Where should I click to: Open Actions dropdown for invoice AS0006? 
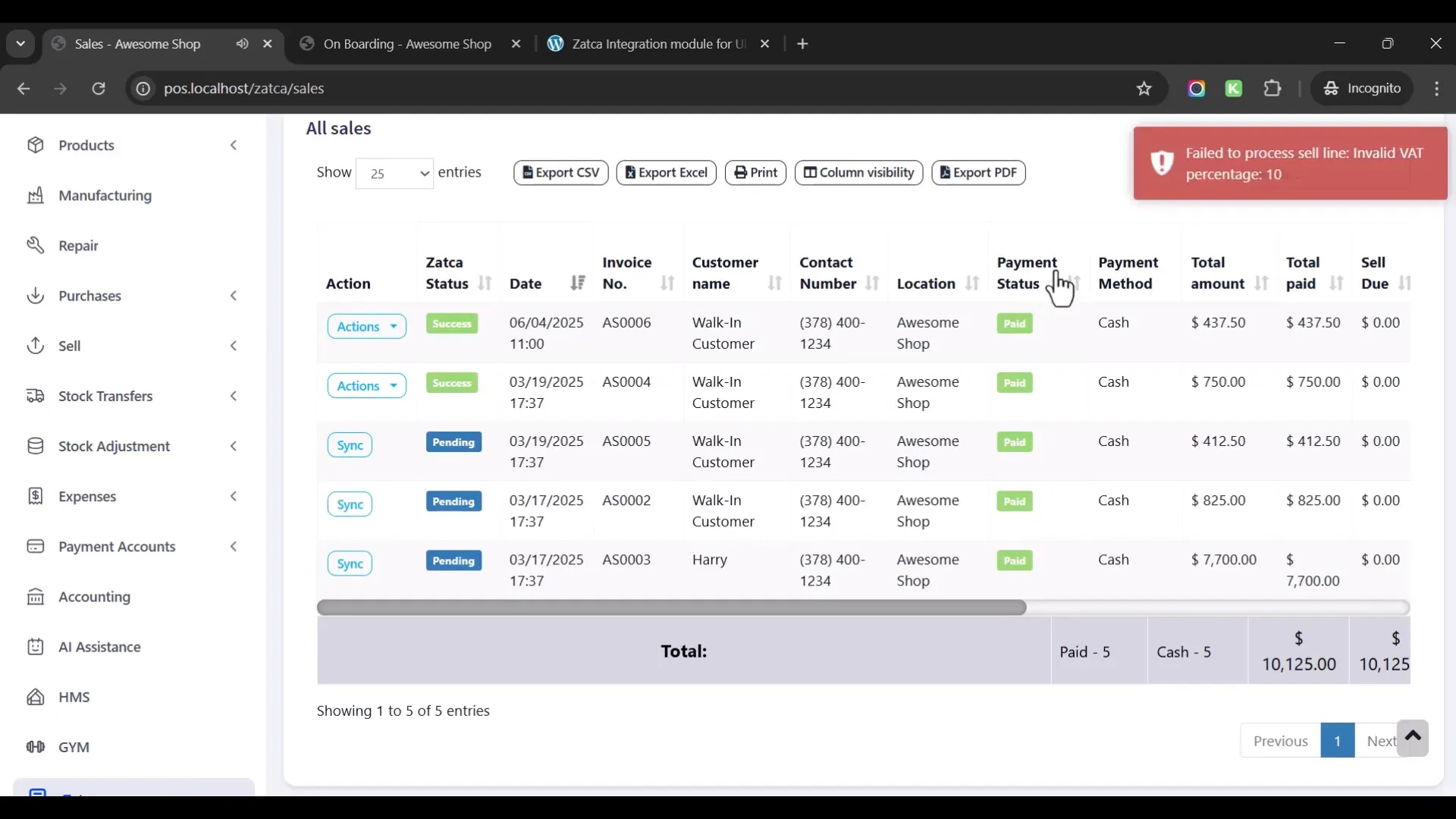[366, 327]
